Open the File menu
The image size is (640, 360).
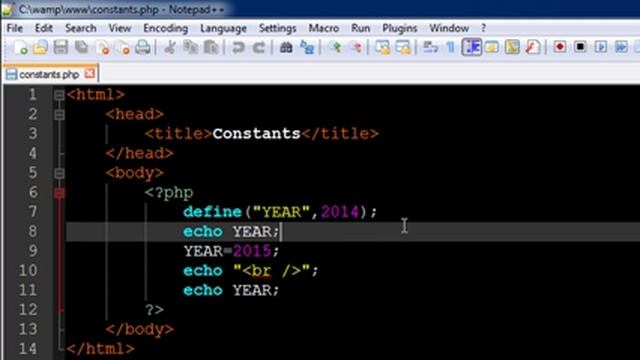click(15, 28)
